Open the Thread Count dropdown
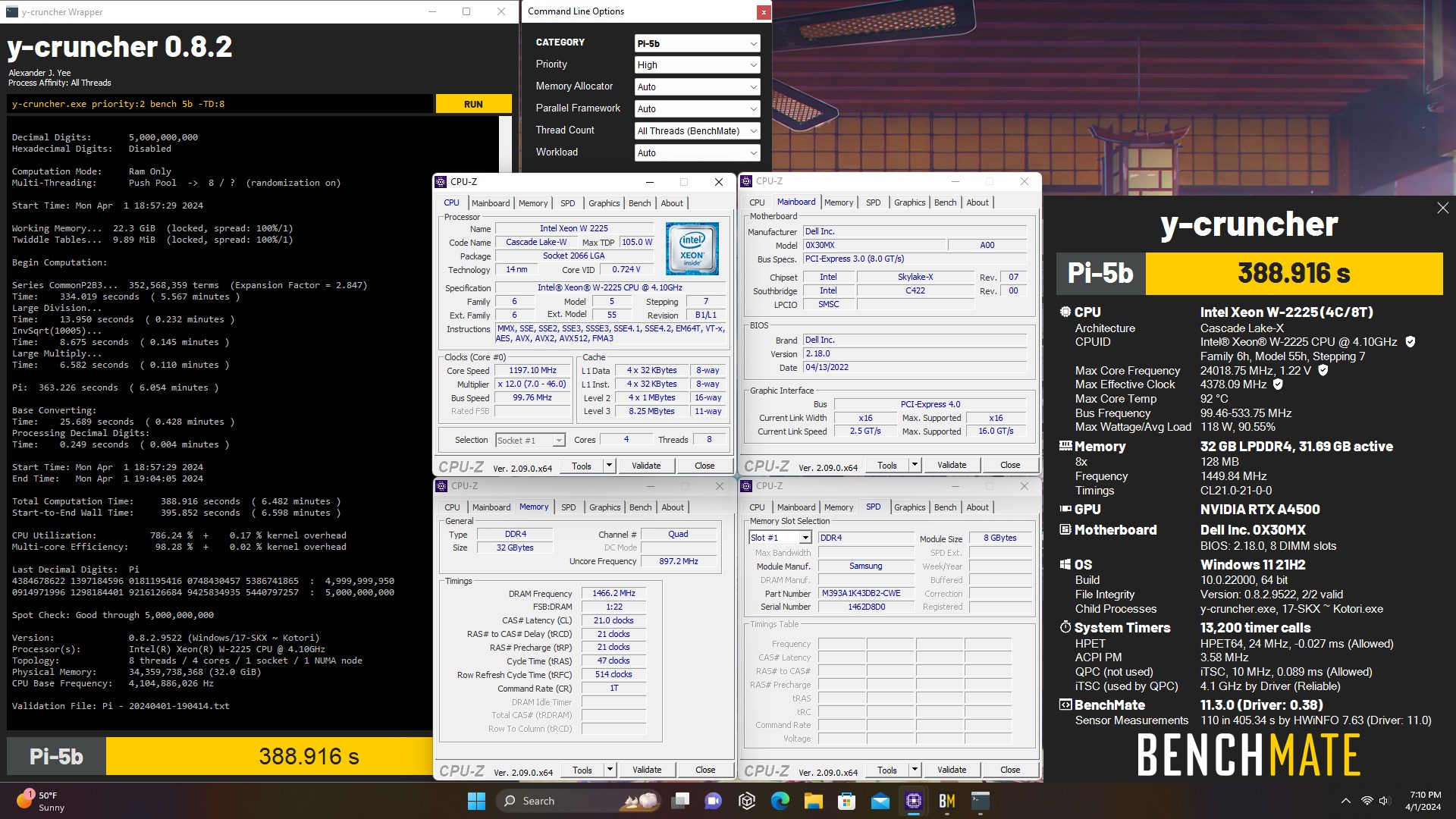Viewport: 1456px width, 819px height. 697,131
